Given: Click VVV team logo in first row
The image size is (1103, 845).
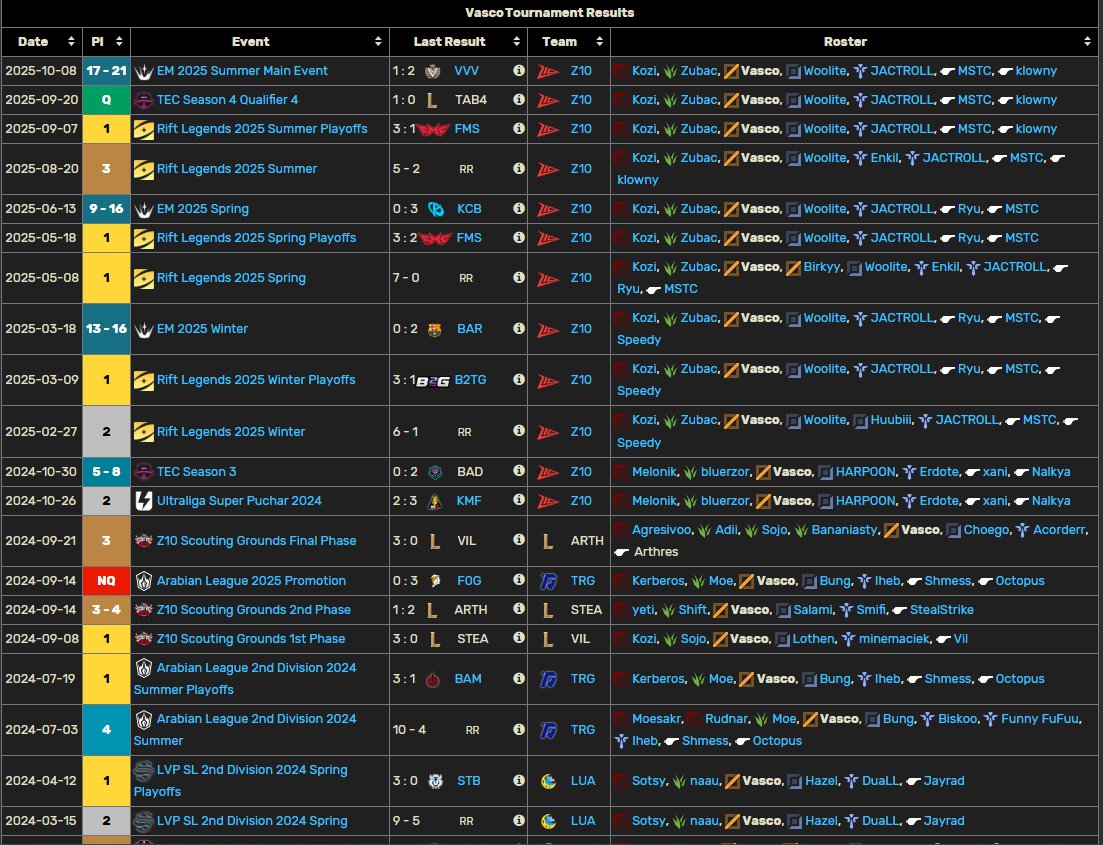Looking at the screenshot, I should pyautogui.click(x=433, y=71).
